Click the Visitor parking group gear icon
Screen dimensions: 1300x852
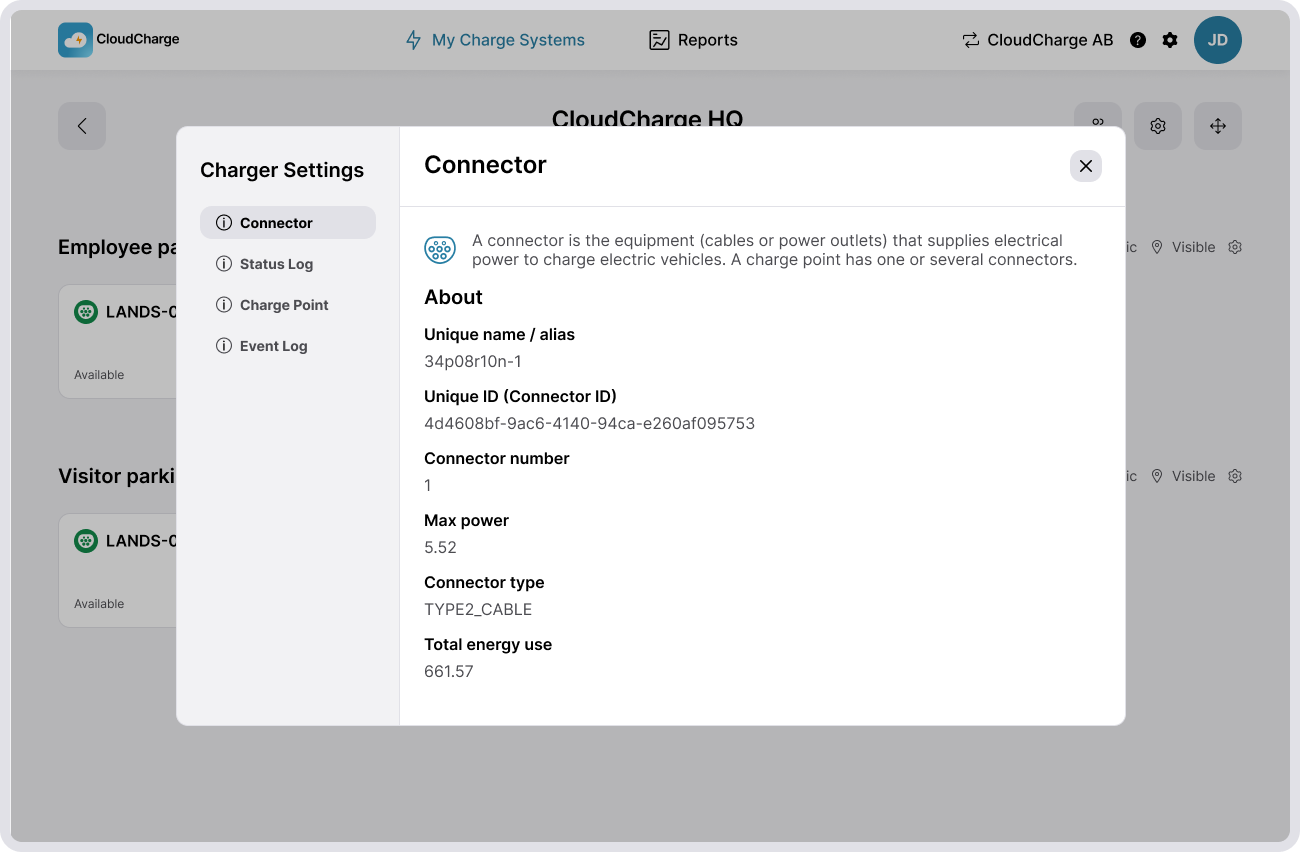point(1235,476)
